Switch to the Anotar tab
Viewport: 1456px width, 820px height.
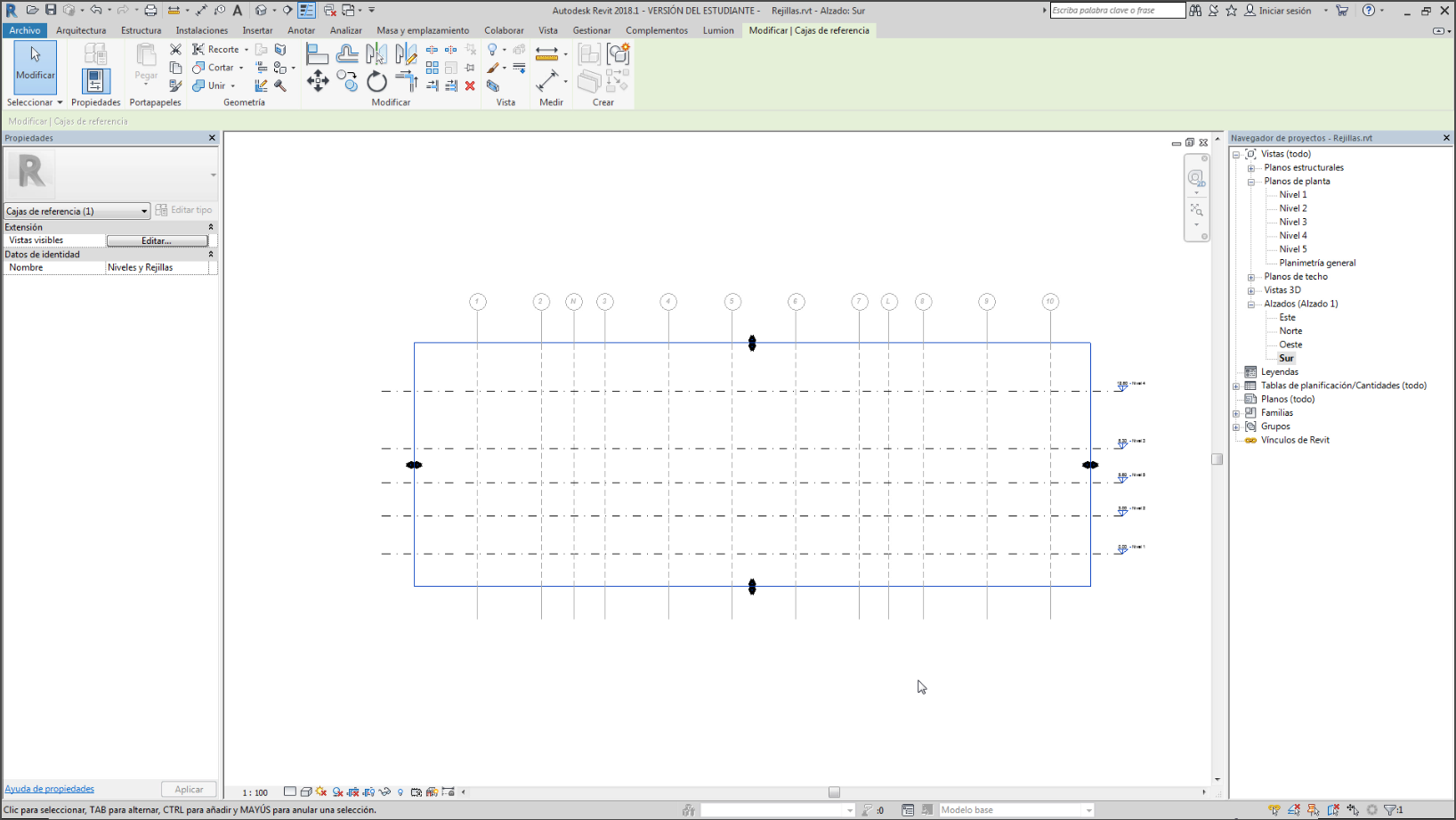coord(302,30)
